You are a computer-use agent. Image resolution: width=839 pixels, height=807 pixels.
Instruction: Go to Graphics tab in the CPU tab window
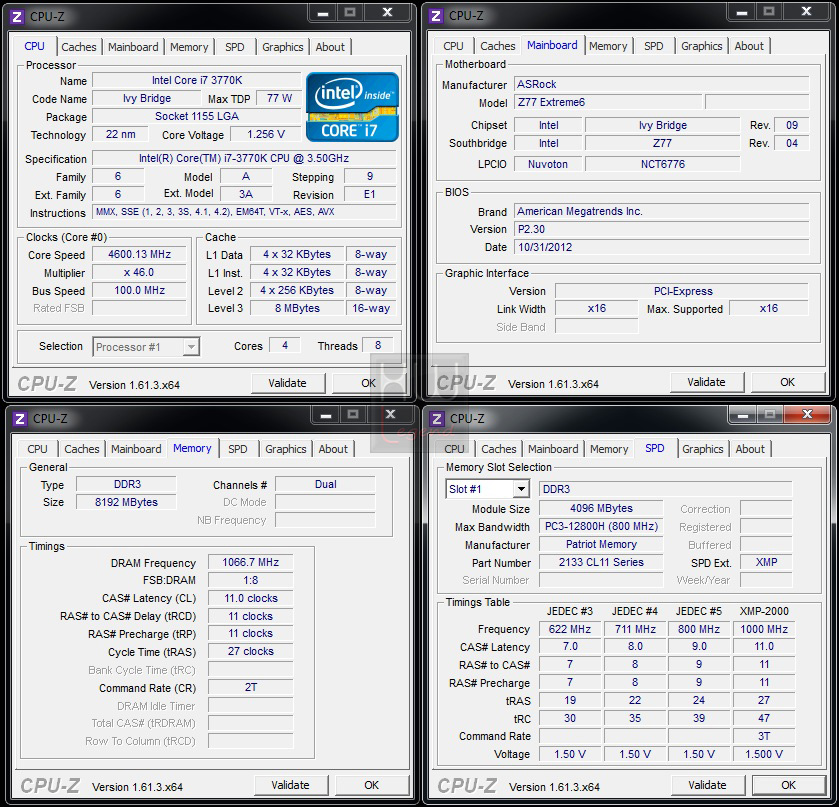[x=283, y=47]
